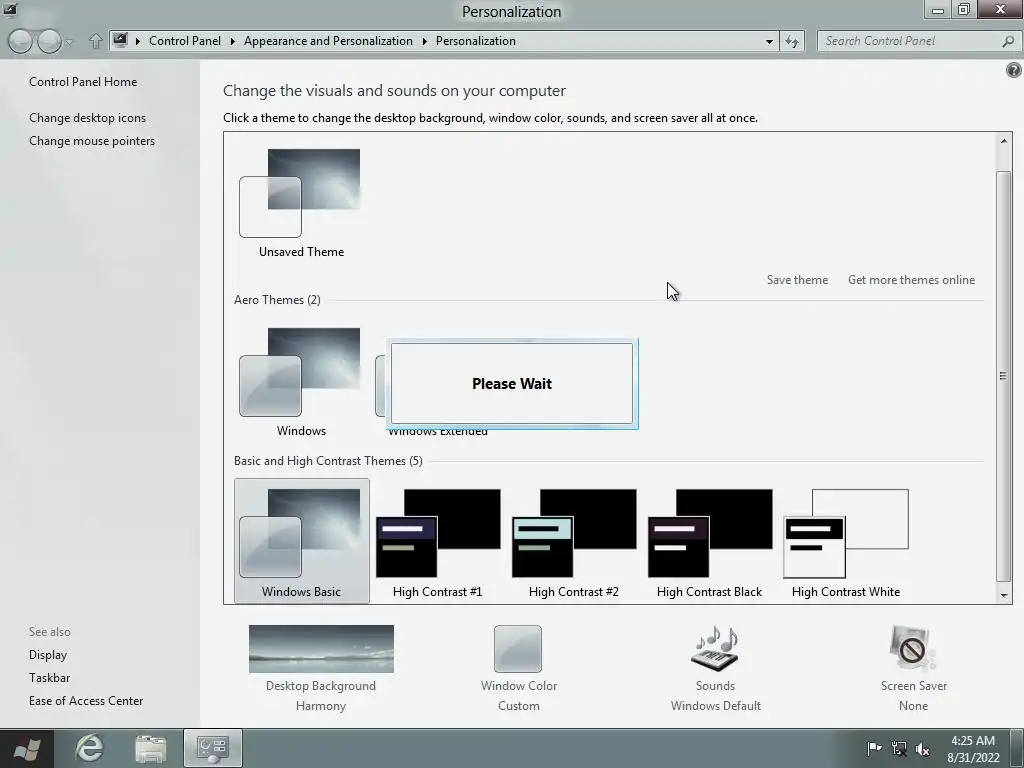Expand arrow after Appearance and Personalization
This screenshot has height=768, width=1024.
click(424, 41)
